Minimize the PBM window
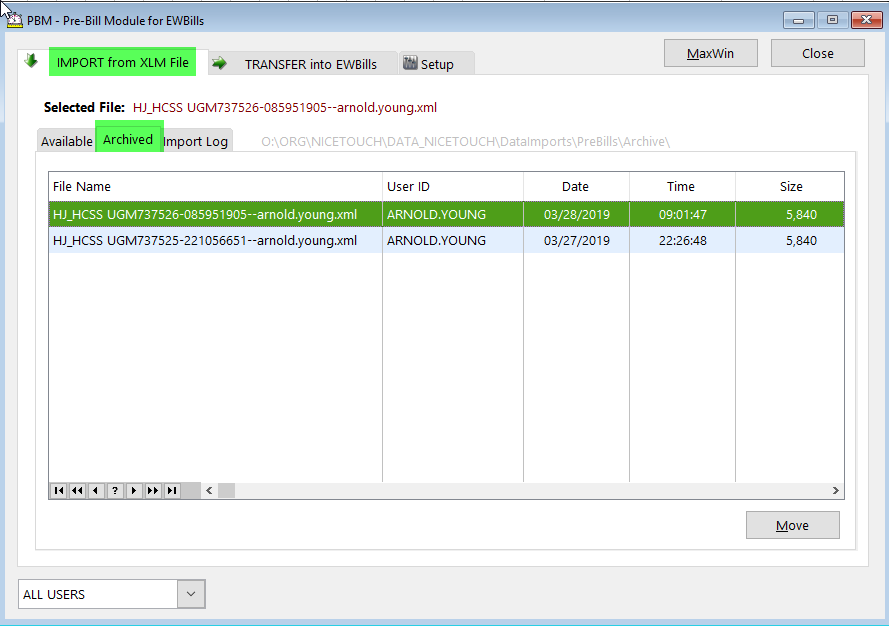The height and width of the screenshot is (626, 889). [x=798, y=20]
